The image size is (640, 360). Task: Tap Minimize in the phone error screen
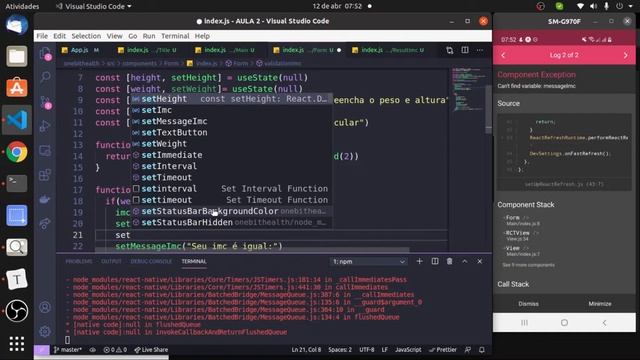pyautogui.click(x=600, y=304)
